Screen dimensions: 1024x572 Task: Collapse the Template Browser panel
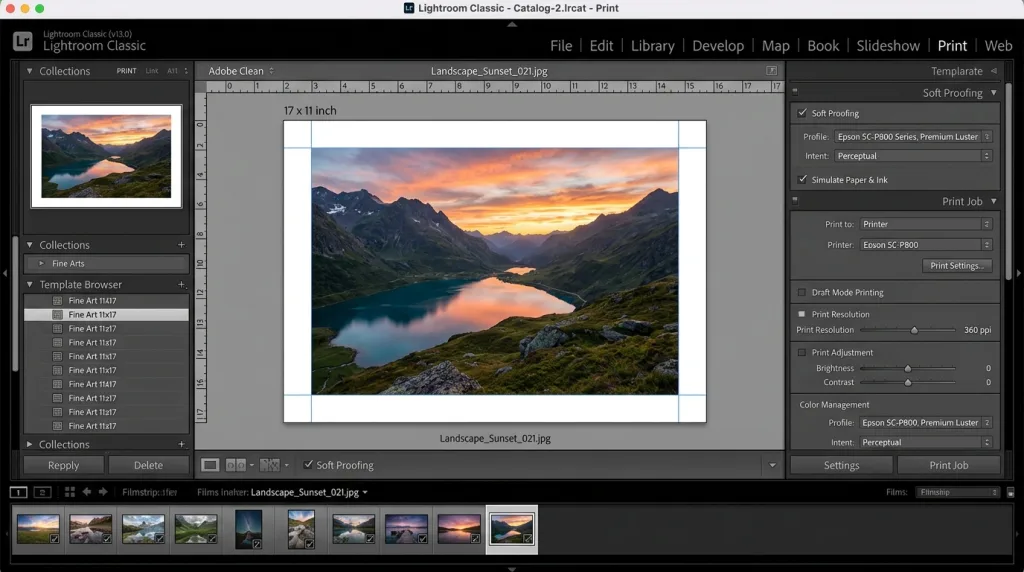[x=29, y=284]
